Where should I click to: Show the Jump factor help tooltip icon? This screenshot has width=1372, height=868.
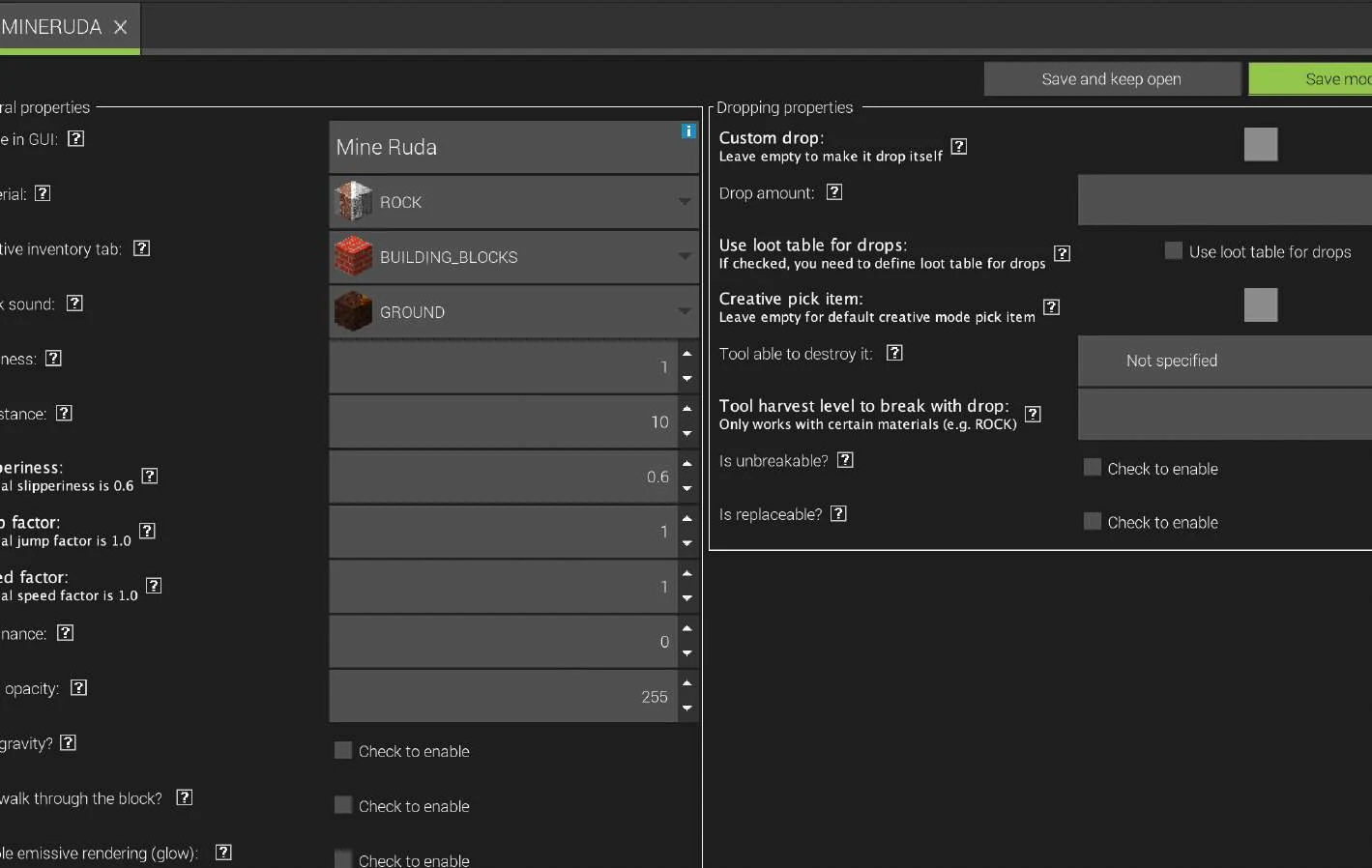click(147, 531)
